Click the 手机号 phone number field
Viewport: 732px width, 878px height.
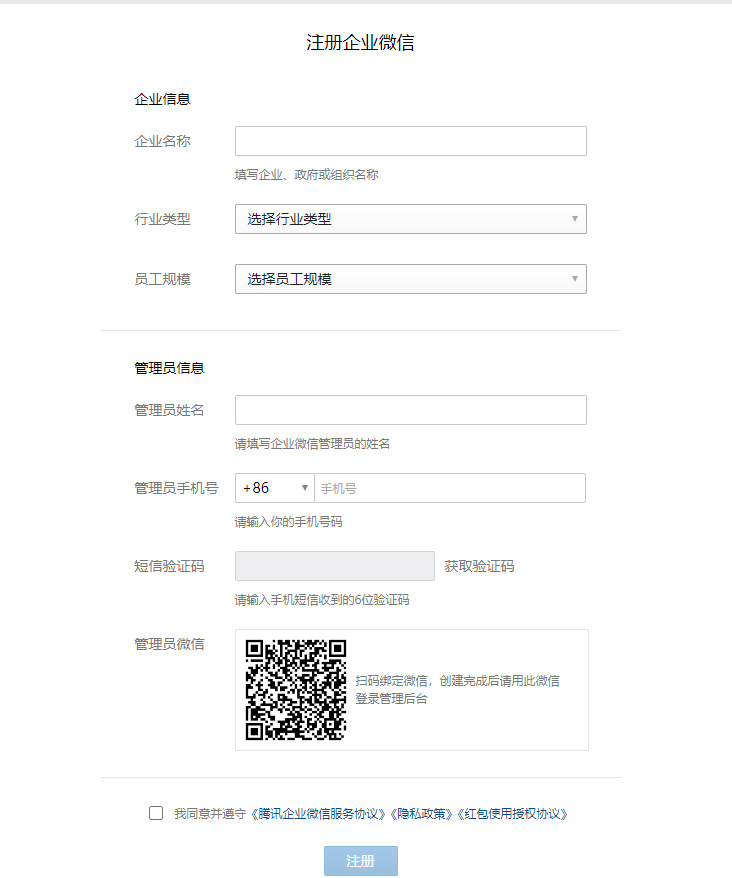450,488
